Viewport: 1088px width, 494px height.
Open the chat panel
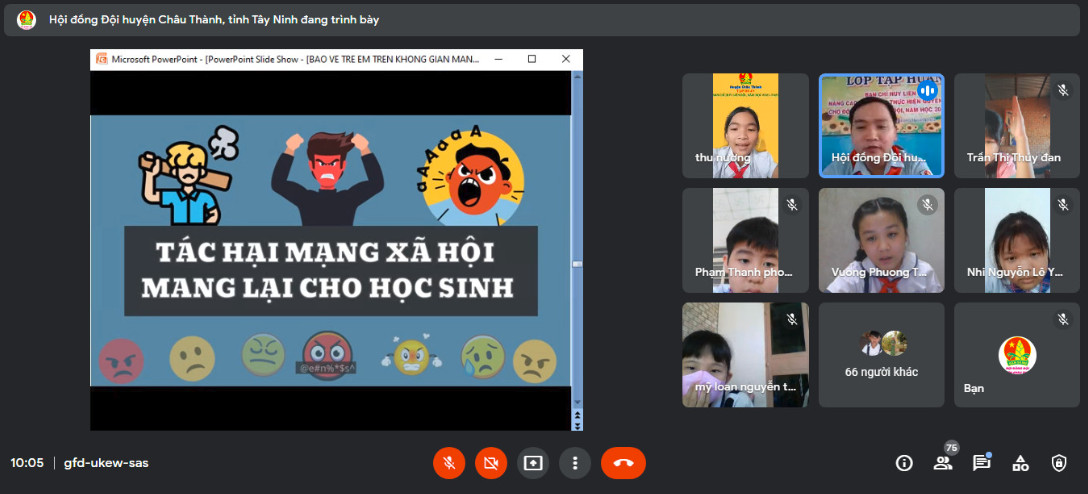981,463
